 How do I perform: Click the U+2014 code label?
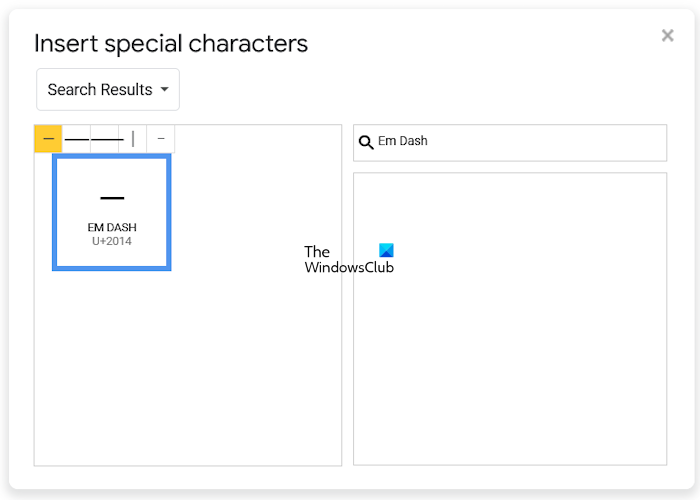(112, 241)
